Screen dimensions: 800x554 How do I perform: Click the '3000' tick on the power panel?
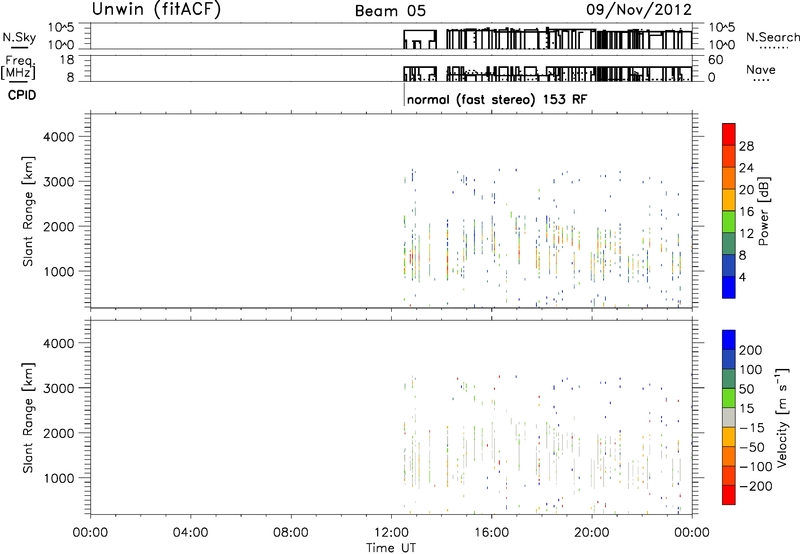(x=59, y=182)
